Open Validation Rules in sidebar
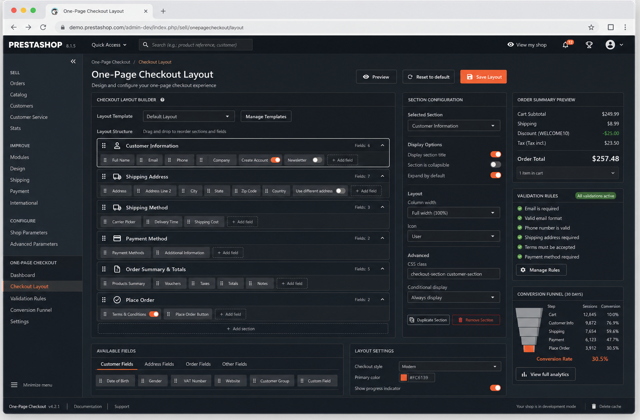This screenshot has height=420, width=640. [x=28, y=298]
